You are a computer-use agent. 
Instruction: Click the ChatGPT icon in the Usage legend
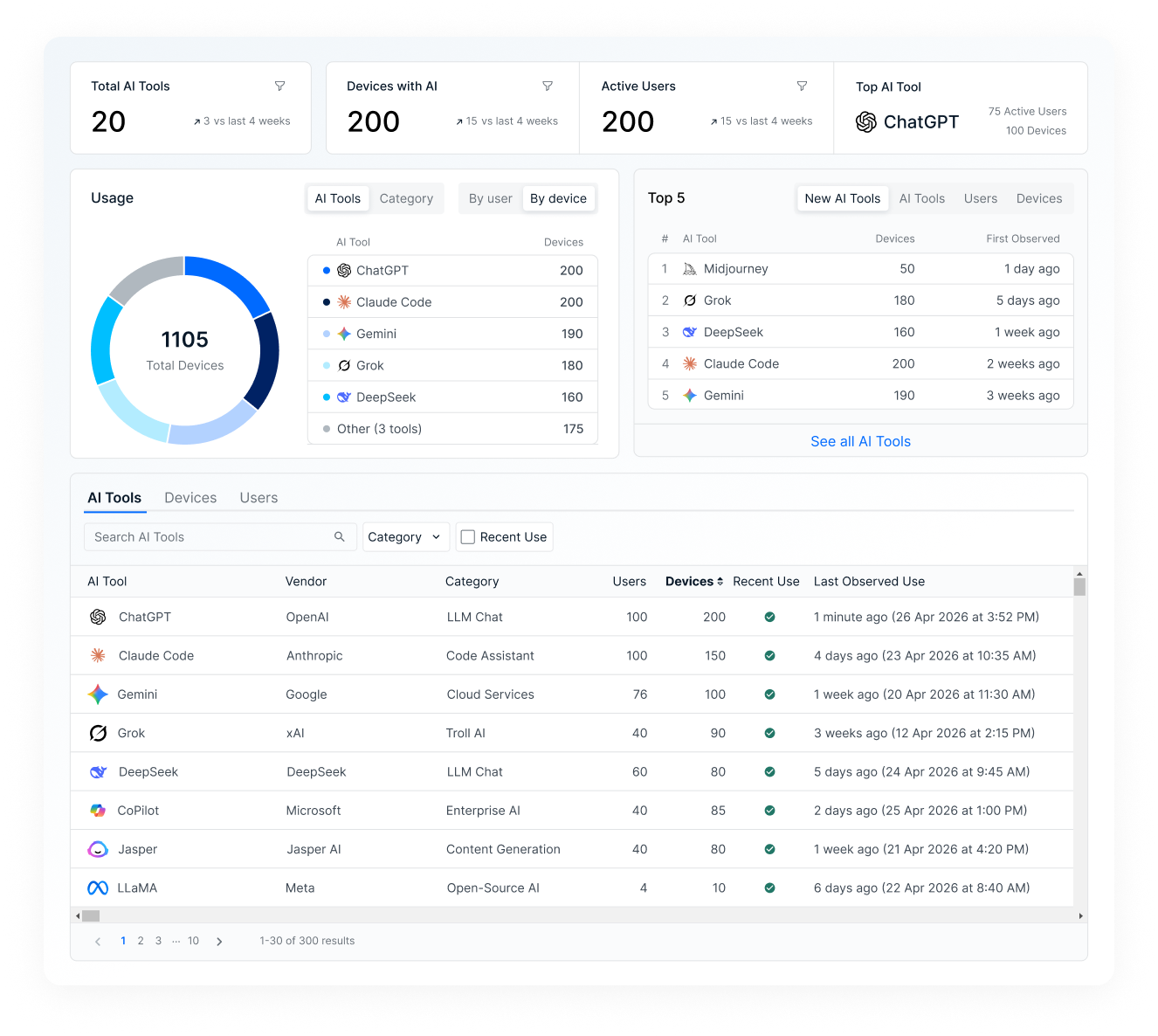click(x=344, y=271)
